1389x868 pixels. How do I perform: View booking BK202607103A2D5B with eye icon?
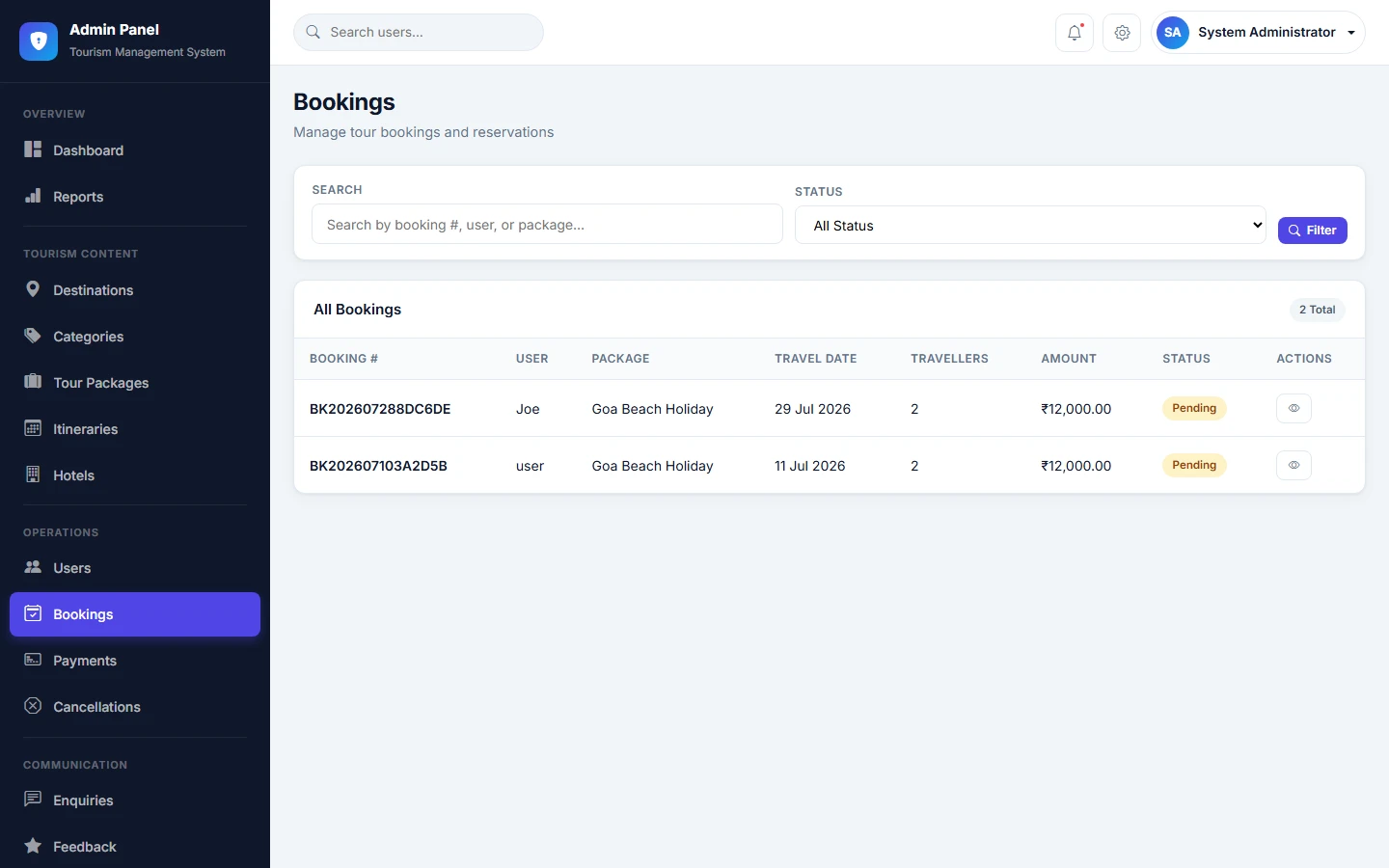point(1294,465)
